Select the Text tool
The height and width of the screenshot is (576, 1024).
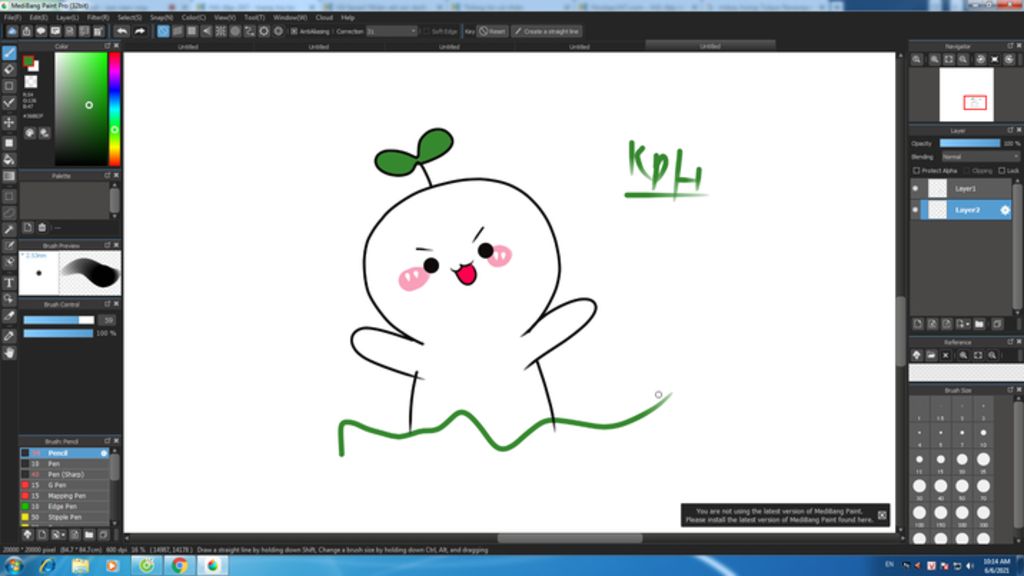(9, 283)
